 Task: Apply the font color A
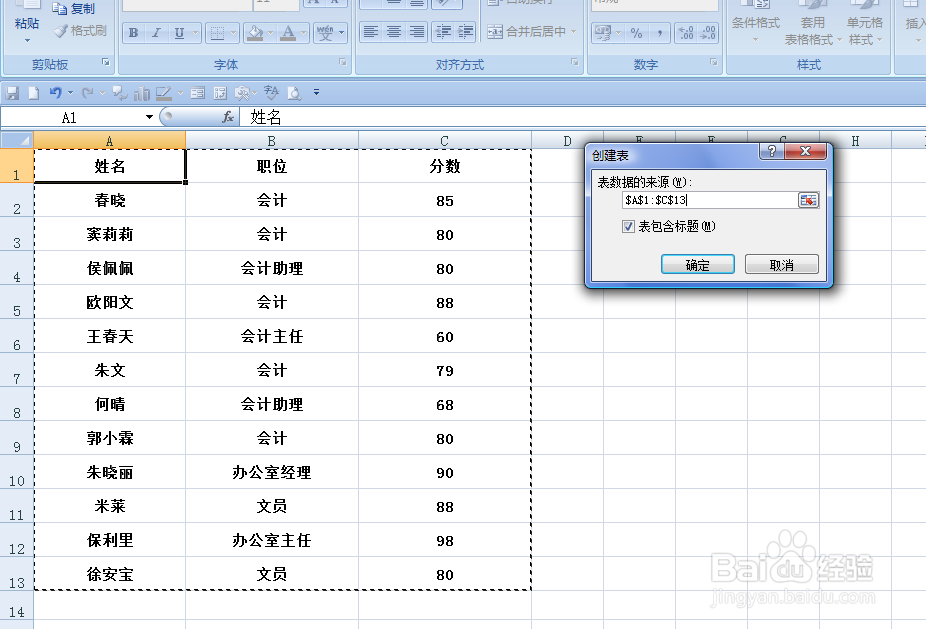coord(288,32)
